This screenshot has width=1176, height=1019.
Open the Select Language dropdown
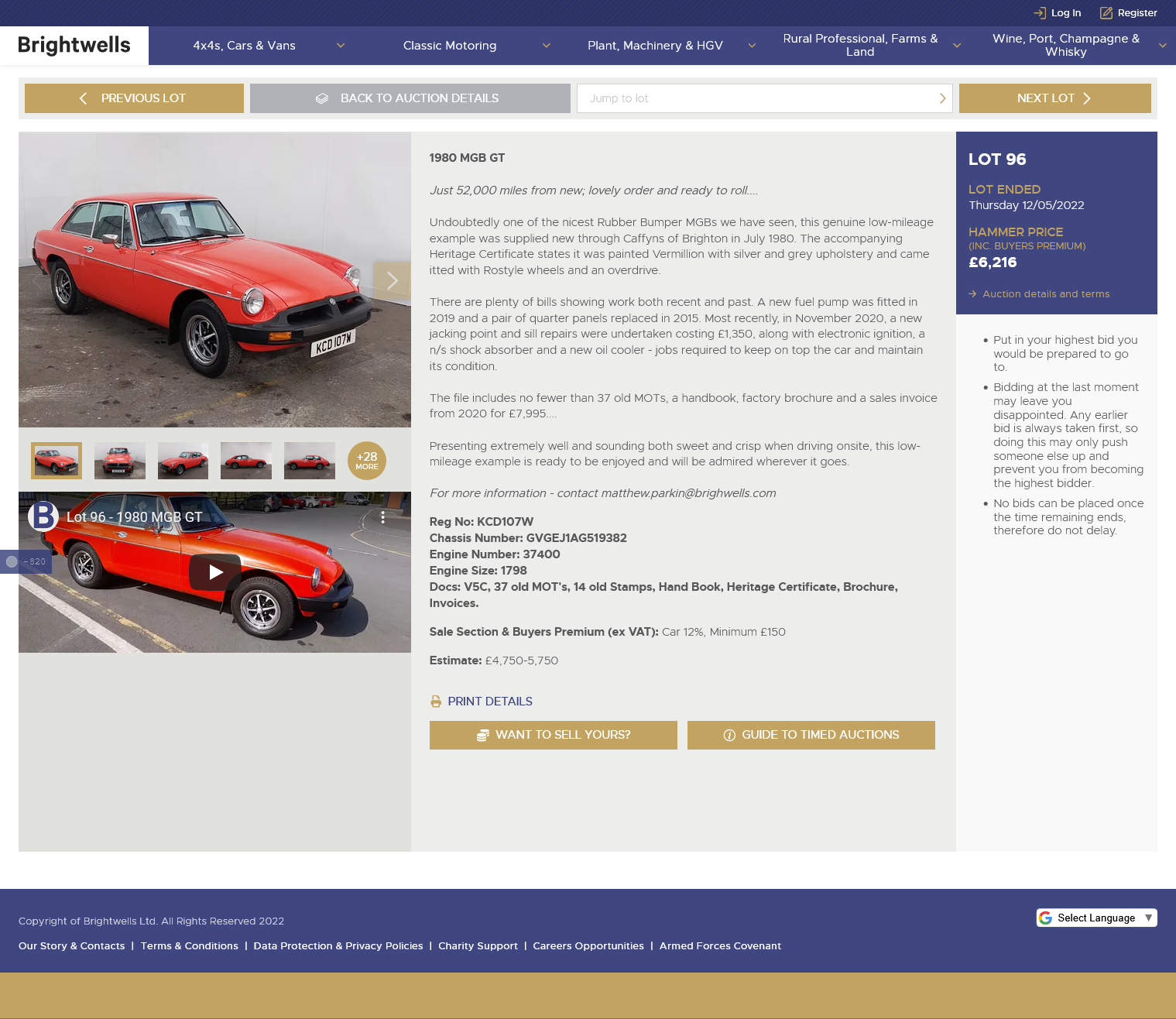click(x=1097, y=918)
